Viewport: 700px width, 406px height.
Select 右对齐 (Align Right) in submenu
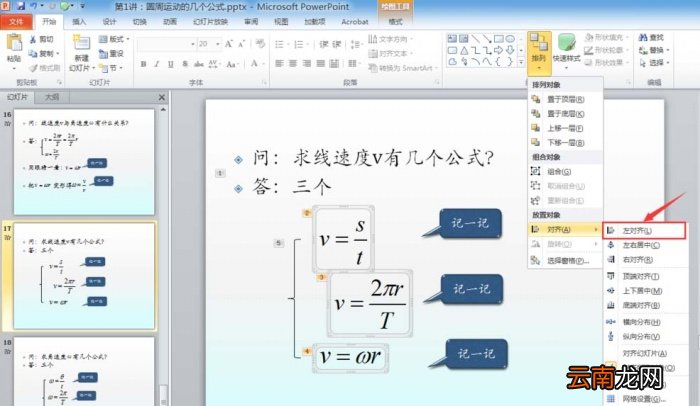(x=644, y=260)
